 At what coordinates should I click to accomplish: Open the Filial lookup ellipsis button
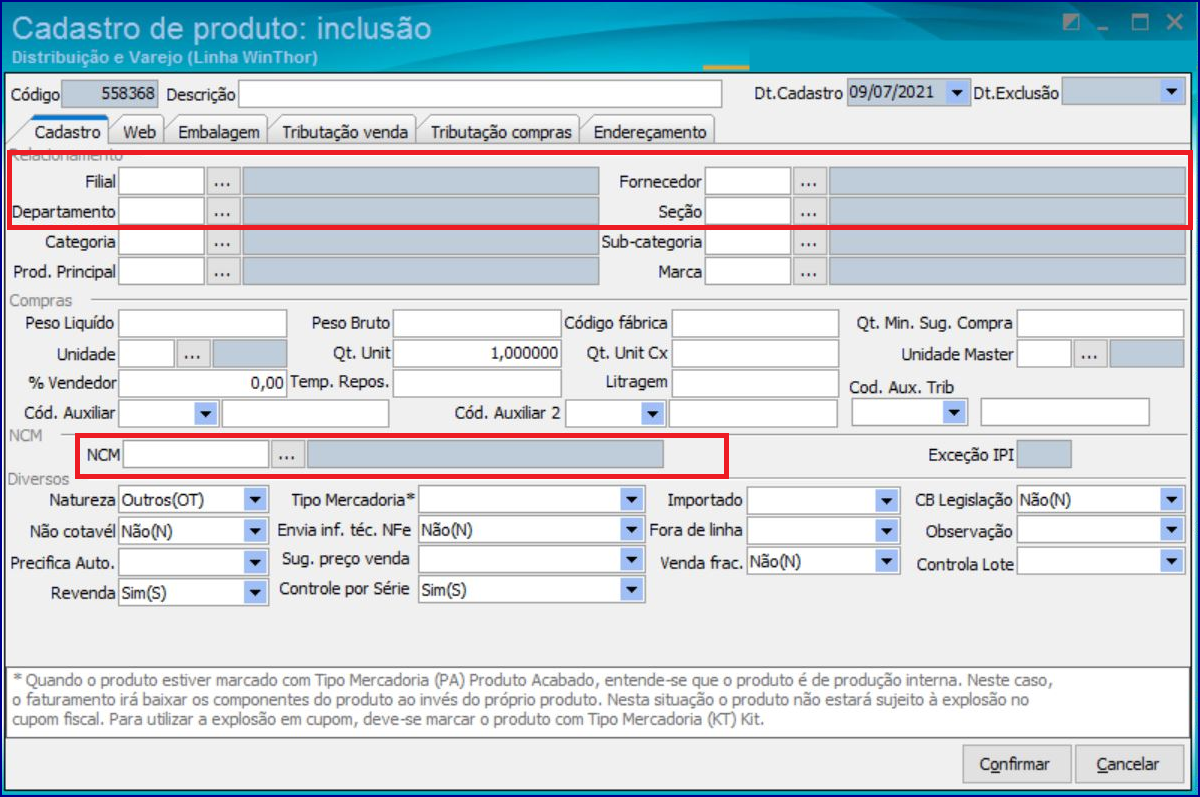click(222, 182)
